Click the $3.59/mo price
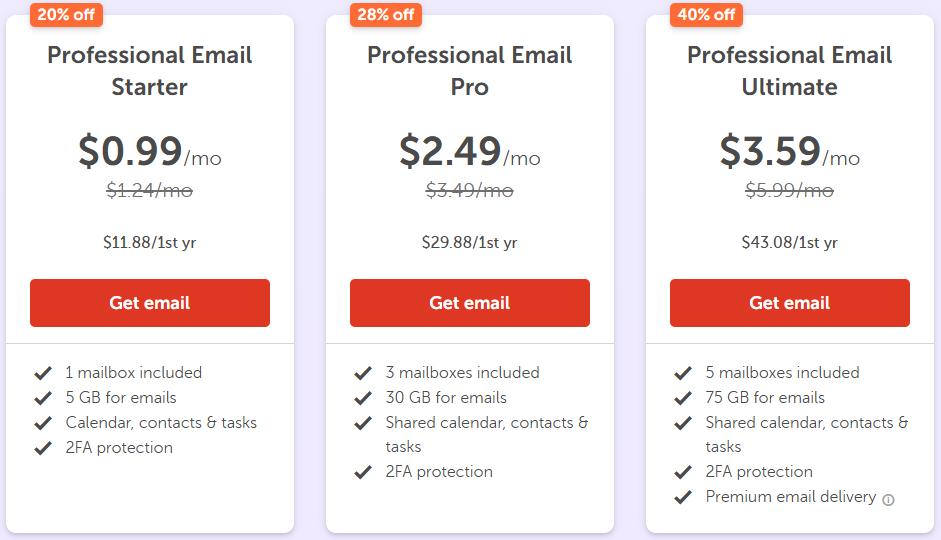The height and width of the screenshot is (540, 941). [790, 151]
